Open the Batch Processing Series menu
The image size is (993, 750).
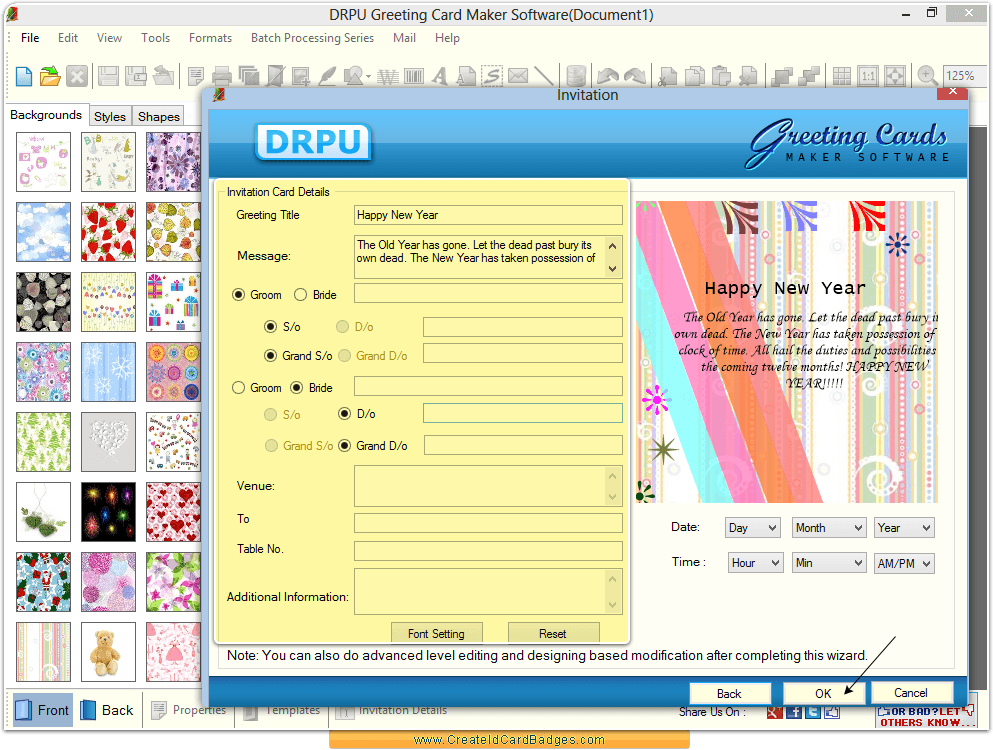(x=312, y=38)
